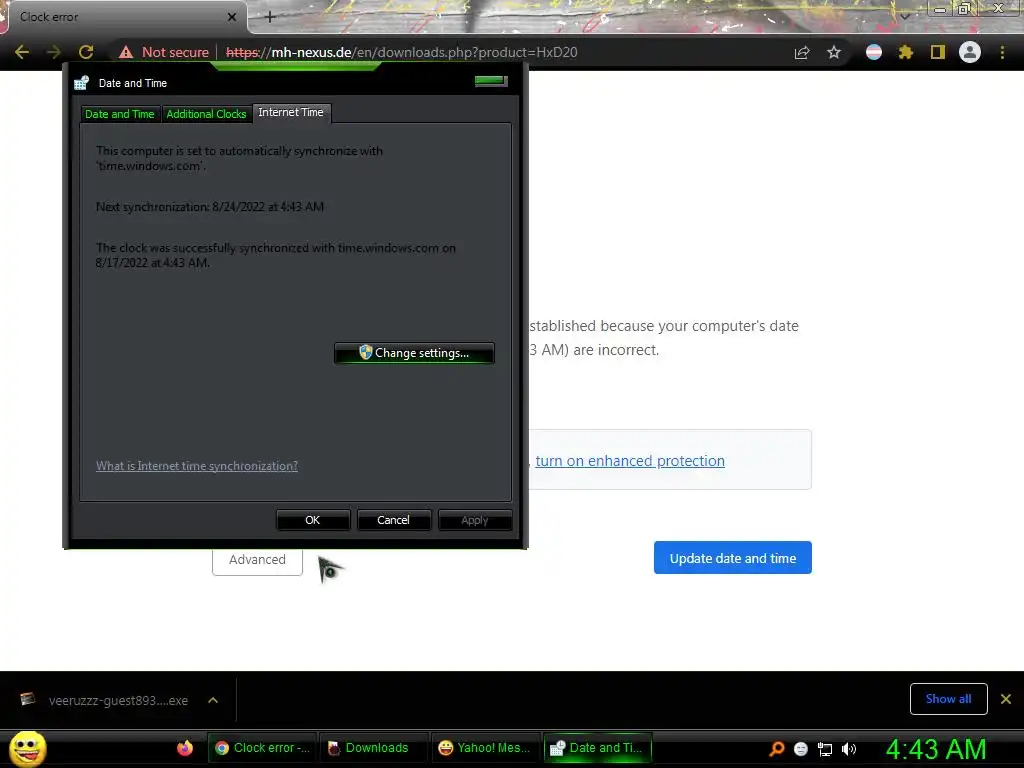The height and width of the screenshot is (768, 1024).
Task: Close the Clock error tab
Action: [x=232, y=17]
